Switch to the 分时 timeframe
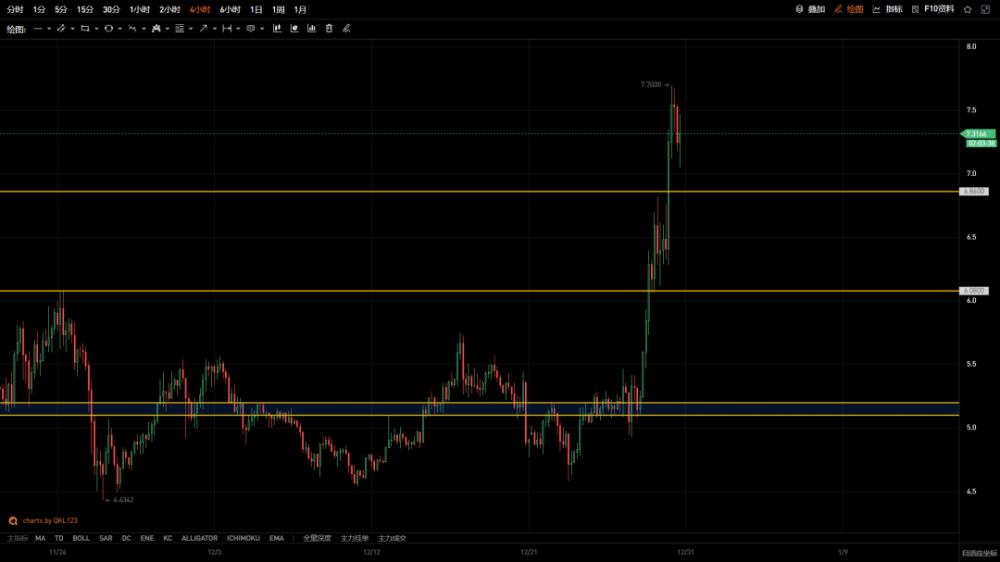Screen dimensions: 1000x562 point(15,10)
